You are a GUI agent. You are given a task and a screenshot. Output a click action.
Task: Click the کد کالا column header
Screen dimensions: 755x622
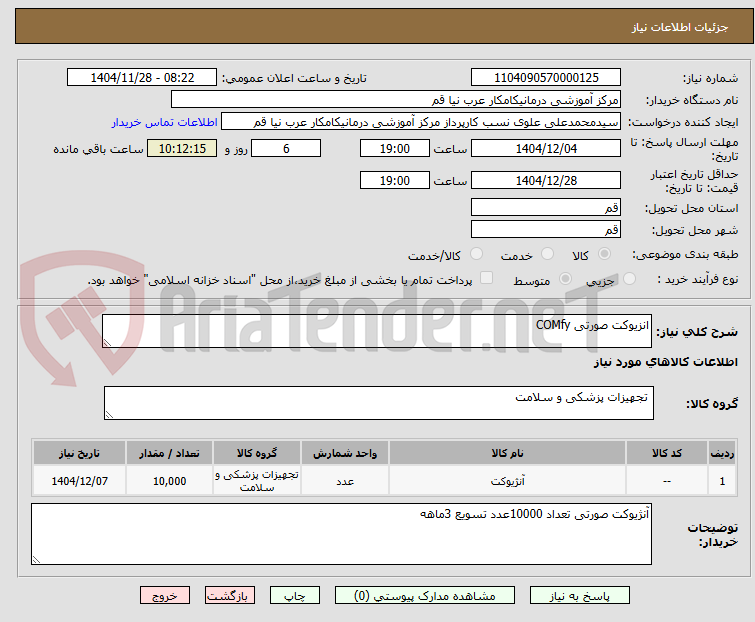pos(667,453)
